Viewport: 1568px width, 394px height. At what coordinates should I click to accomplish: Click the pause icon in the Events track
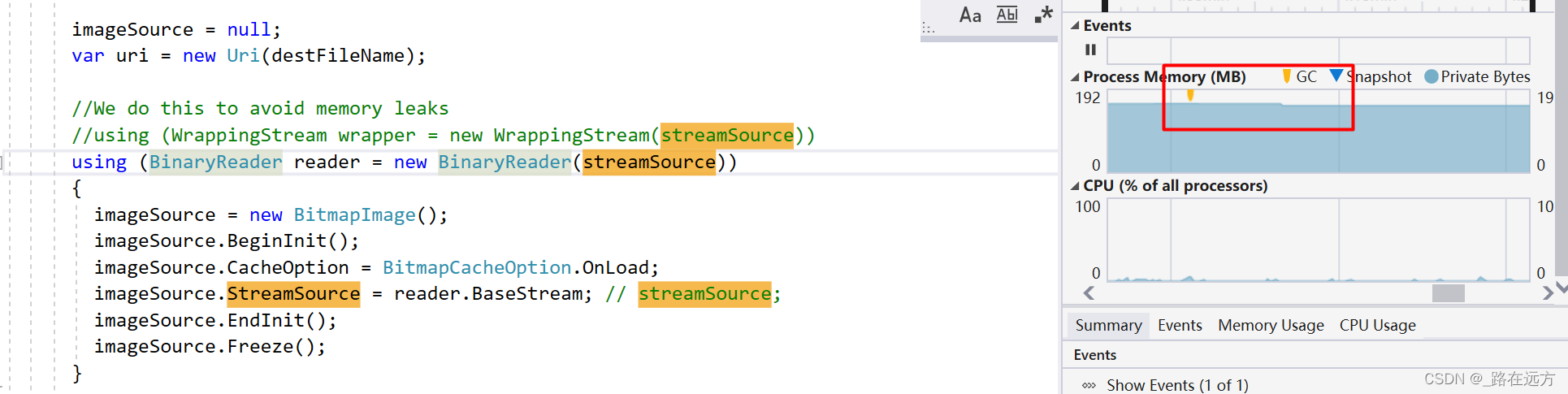coord(1090,50)
